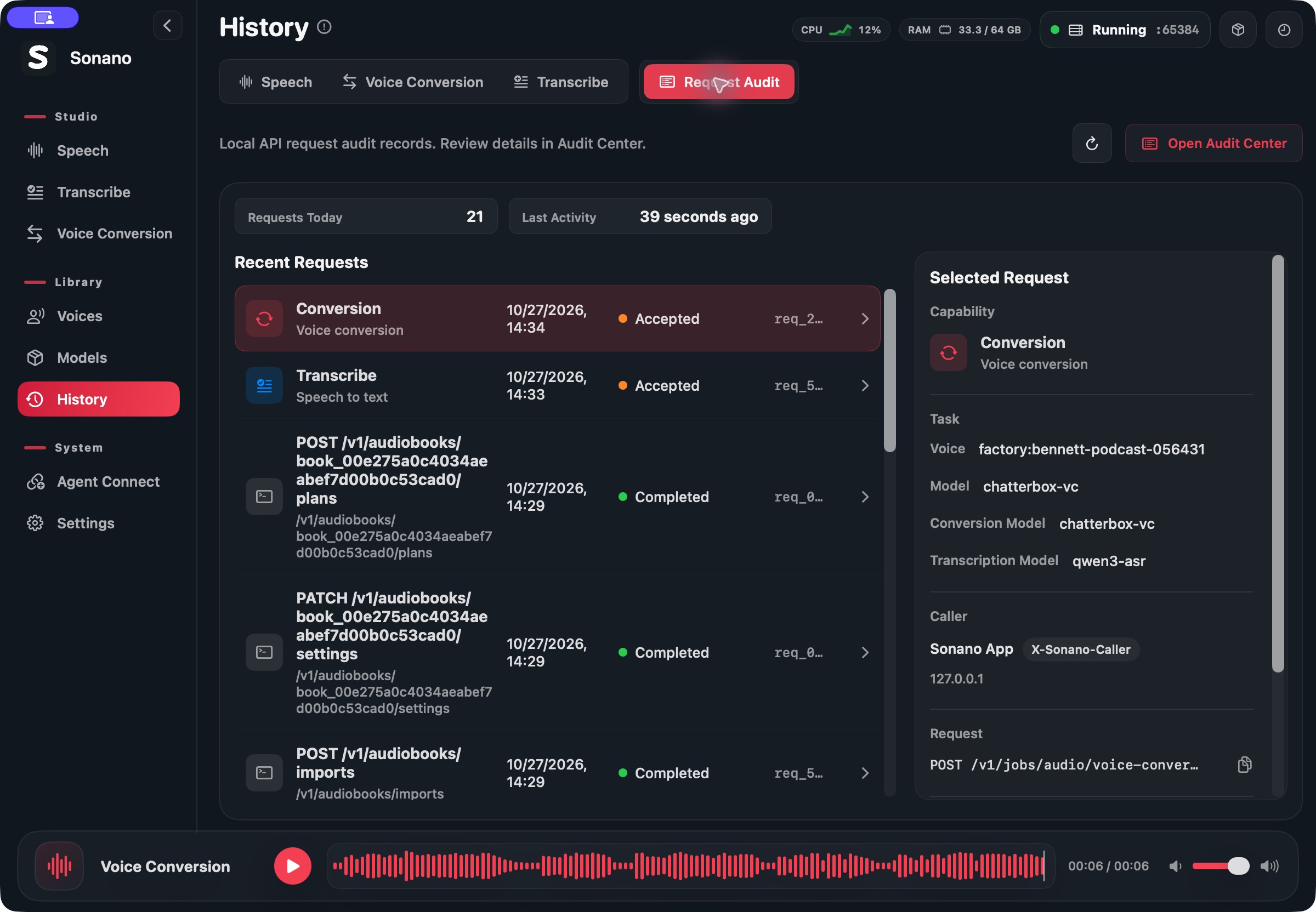The image size is (1316, 912).
Task: Go to Transcribe in the sidebar
Action: point(98,192)
